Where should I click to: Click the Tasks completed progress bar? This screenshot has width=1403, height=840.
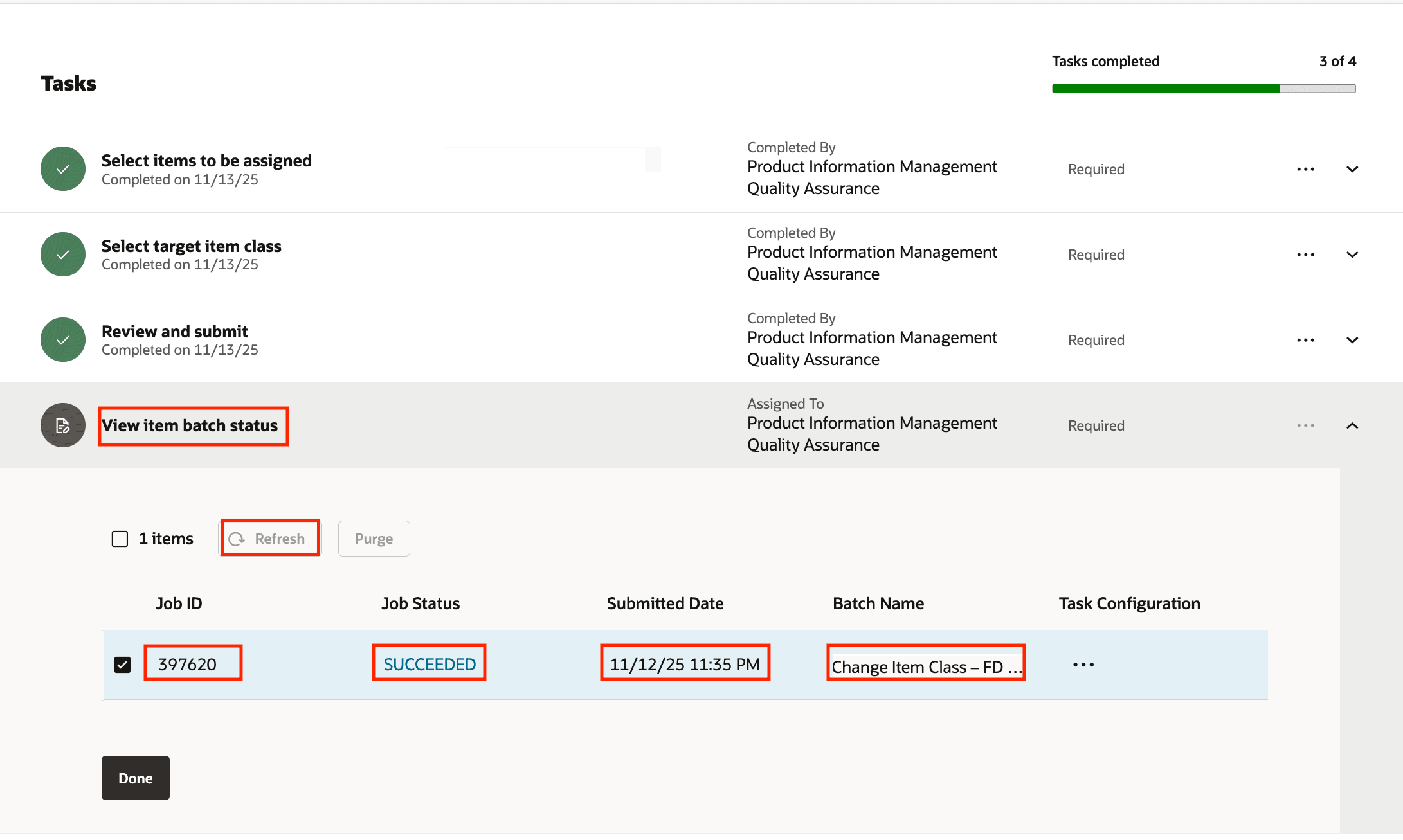tap(1204, 88)
